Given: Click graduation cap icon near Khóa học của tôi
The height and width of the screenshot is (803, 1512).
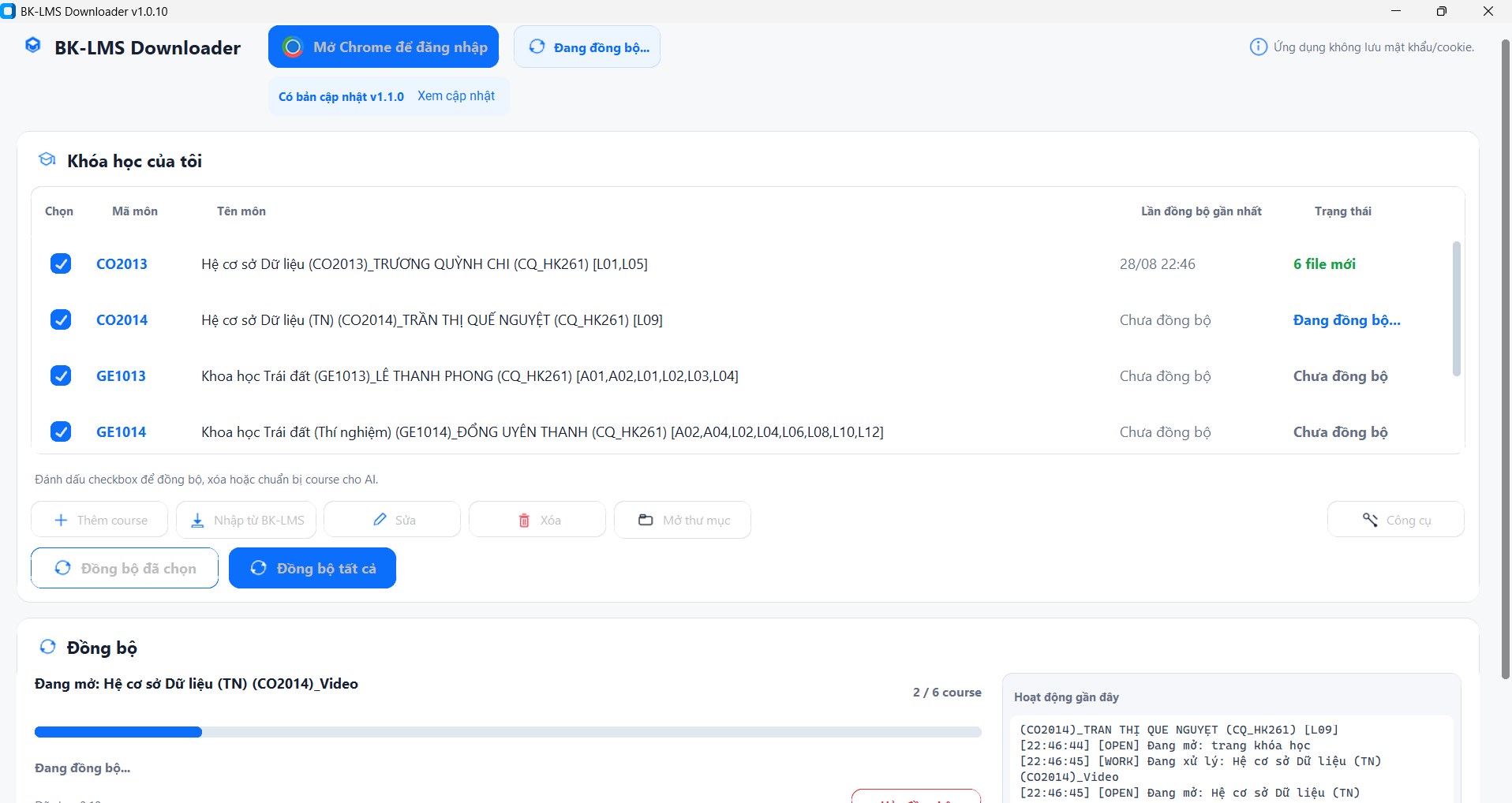Looking at the screenshot, I should click(x=47, y=160).
